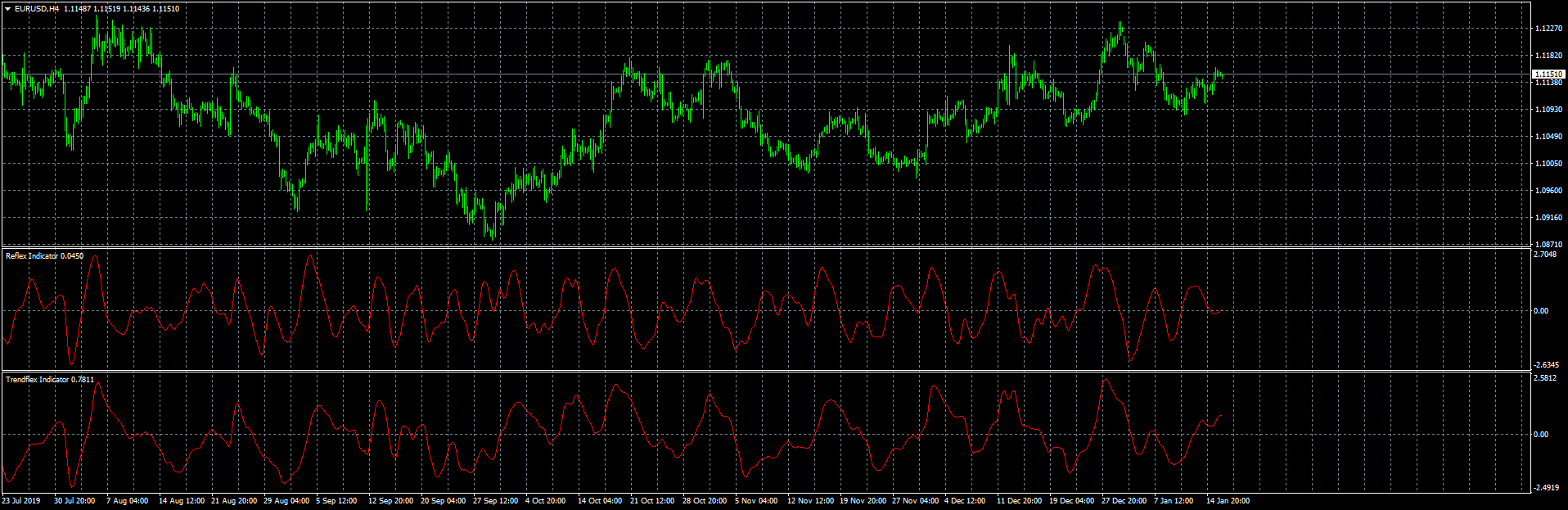Screen dimensions: 1568x510
Task: Click the 0.00 level label in the Reflex pane
Action: click(1541, 311)
